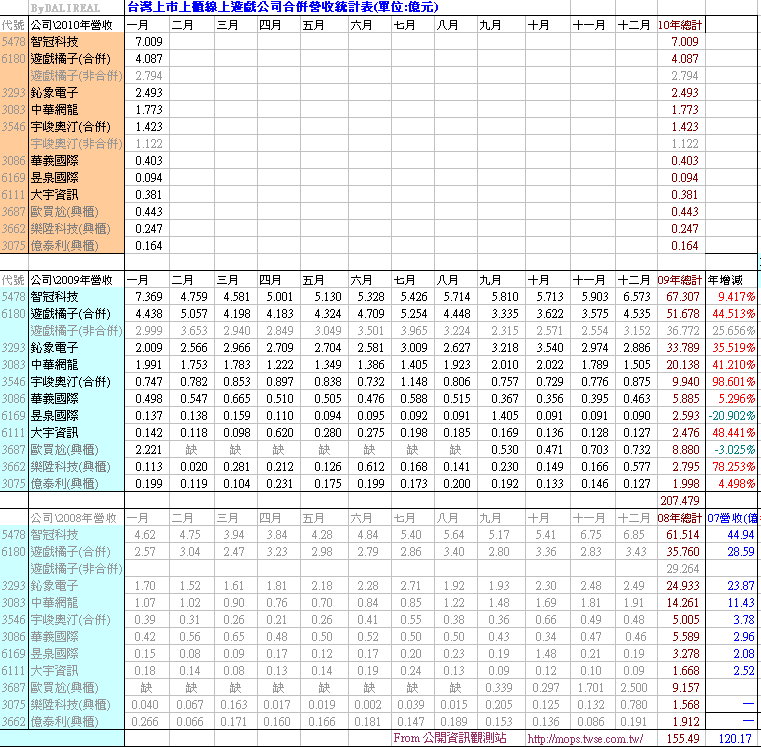The height and width of the screenshot is (747, 761).
Task: Open the http://mops.twse.com.tw/ link
Action: pyautogui.click(x=585, y=739)
